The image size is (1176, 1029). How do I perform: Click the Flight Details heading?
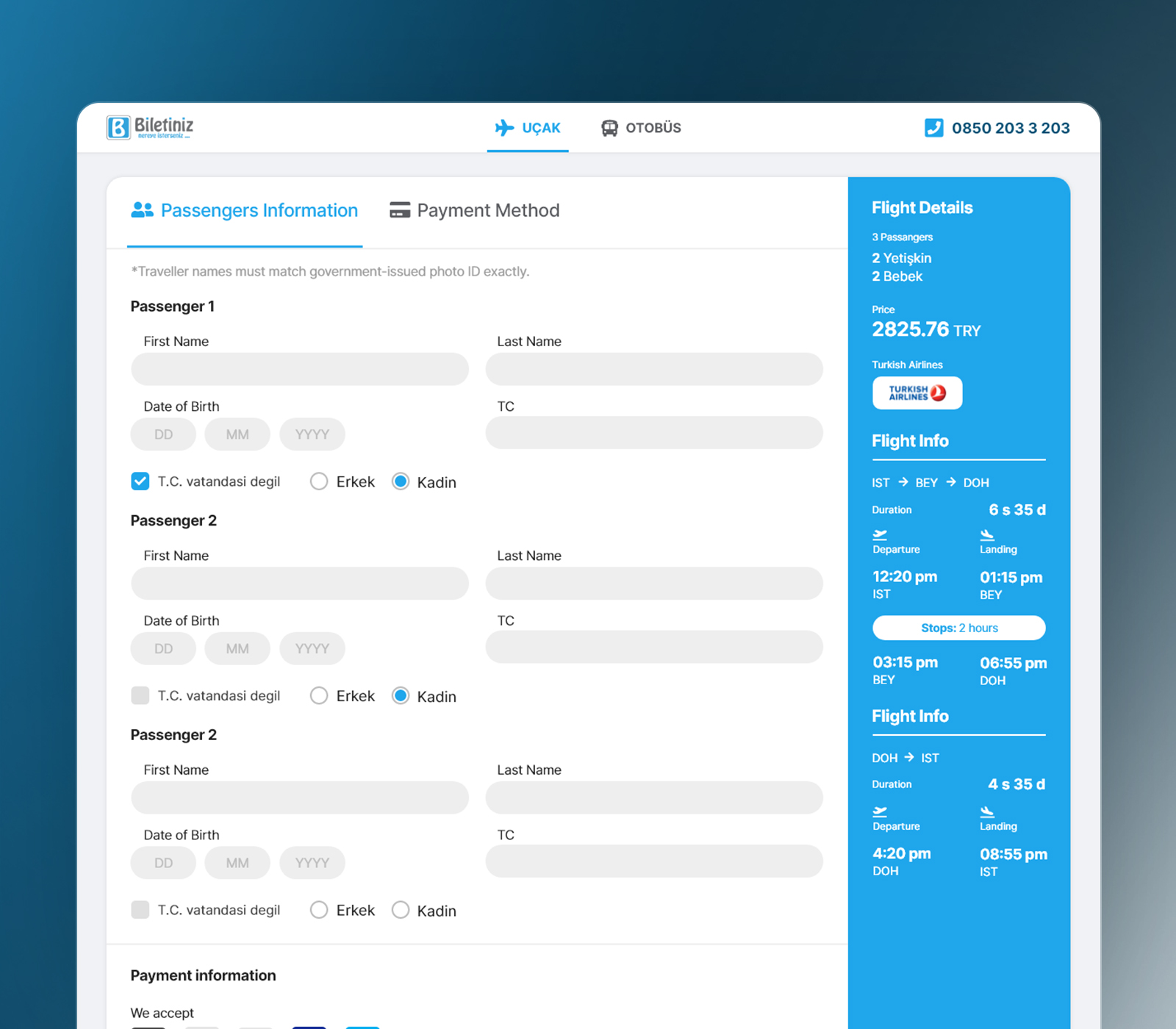click(922, 208)
